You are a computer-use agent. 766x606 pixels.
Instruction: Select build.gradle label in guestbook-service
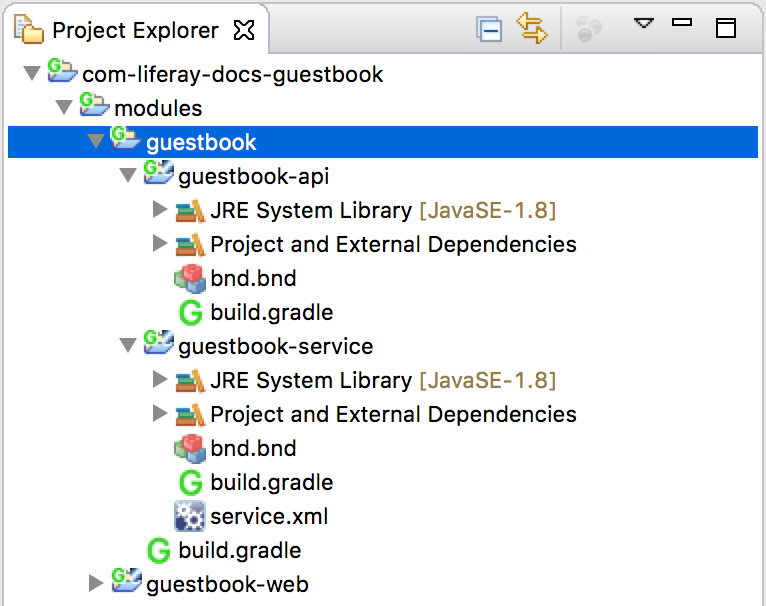pyautogui.click(x=272, y=483)
